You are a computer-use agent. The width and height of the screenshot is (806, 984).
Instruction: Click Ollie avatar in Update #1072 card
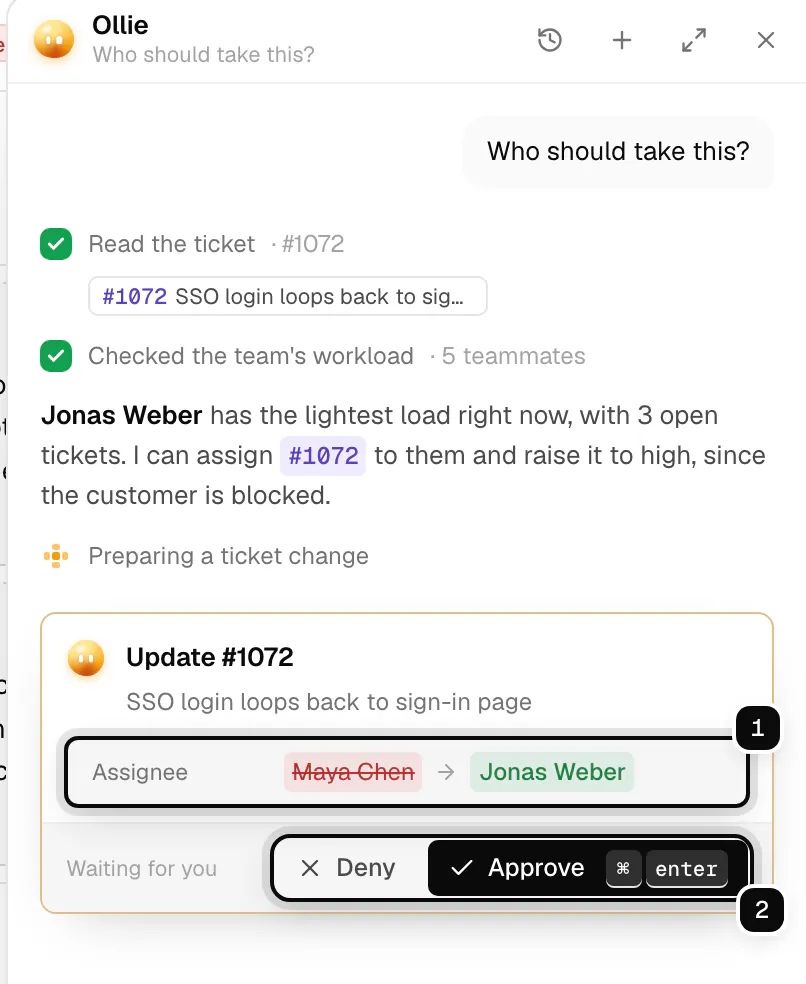coord(86,658)
